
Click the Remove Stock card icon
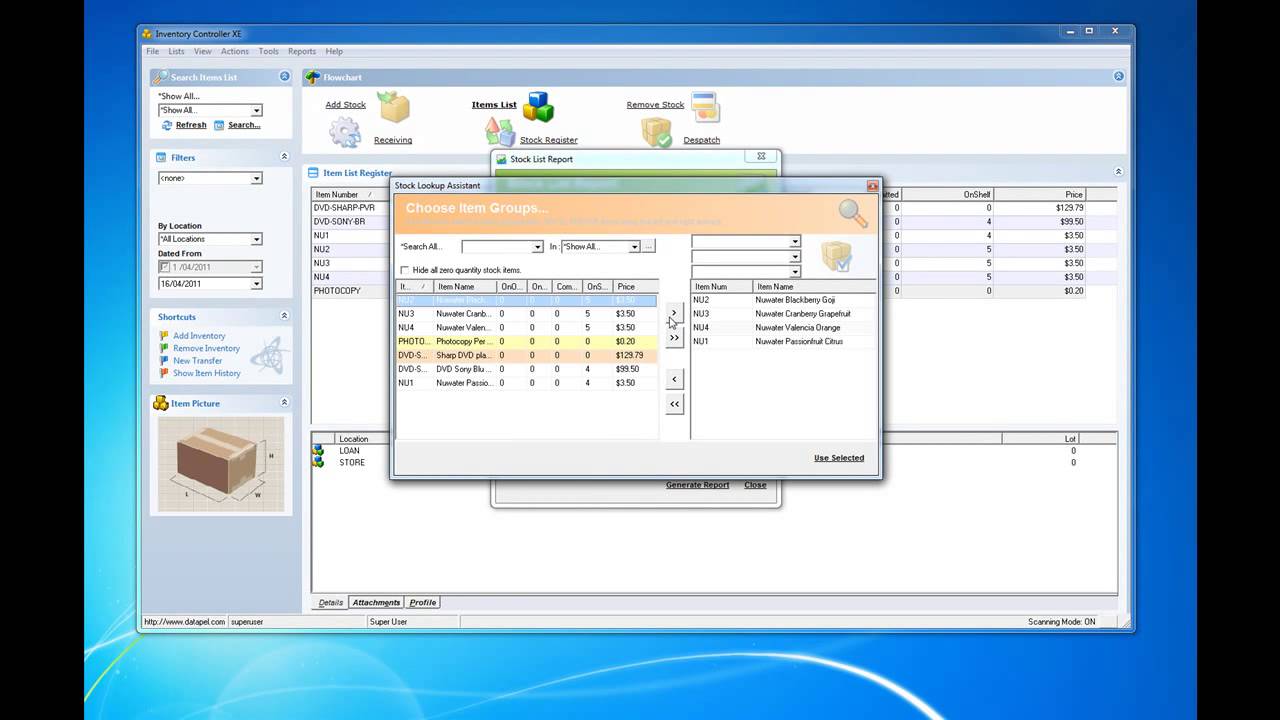pyautogui.click(x=705, y=106)
